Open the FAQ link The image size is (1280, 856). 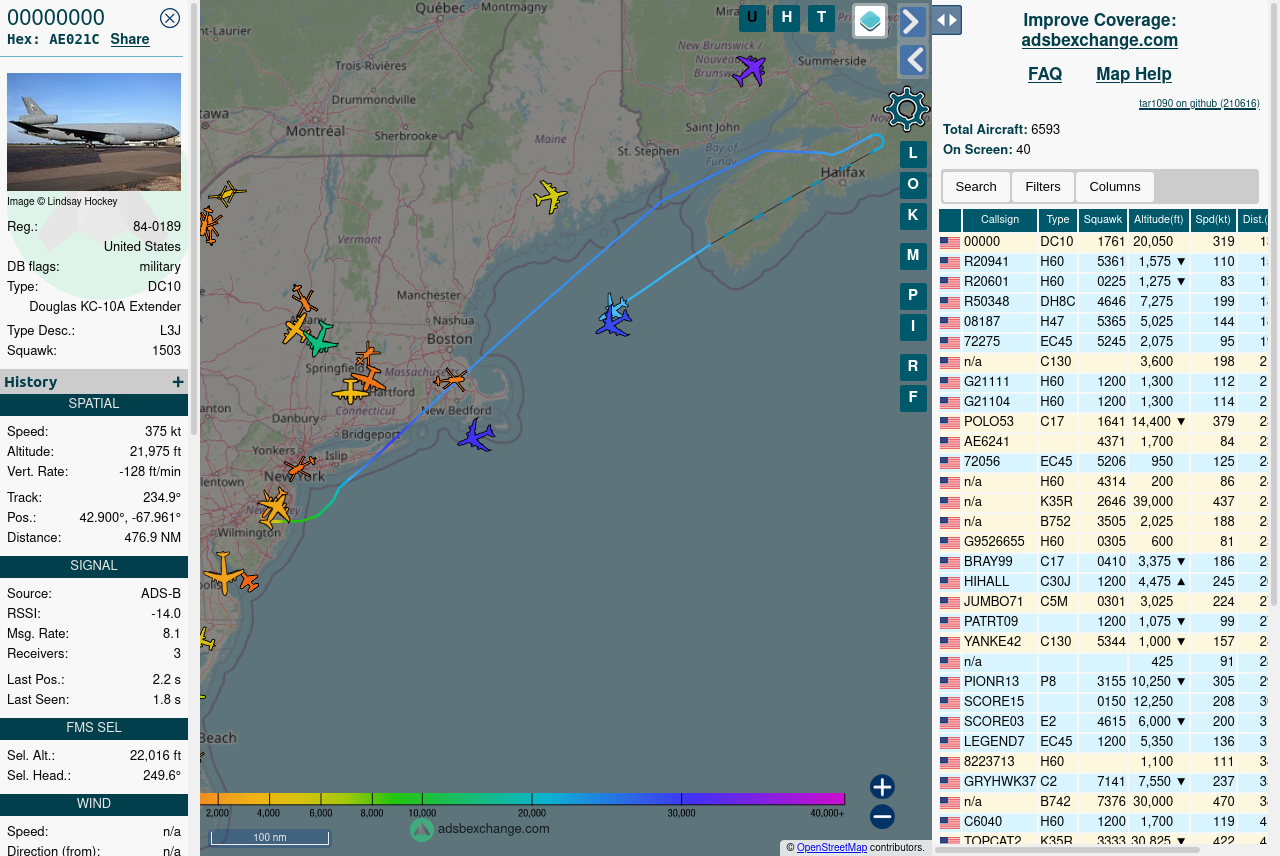click(1045, 74)
